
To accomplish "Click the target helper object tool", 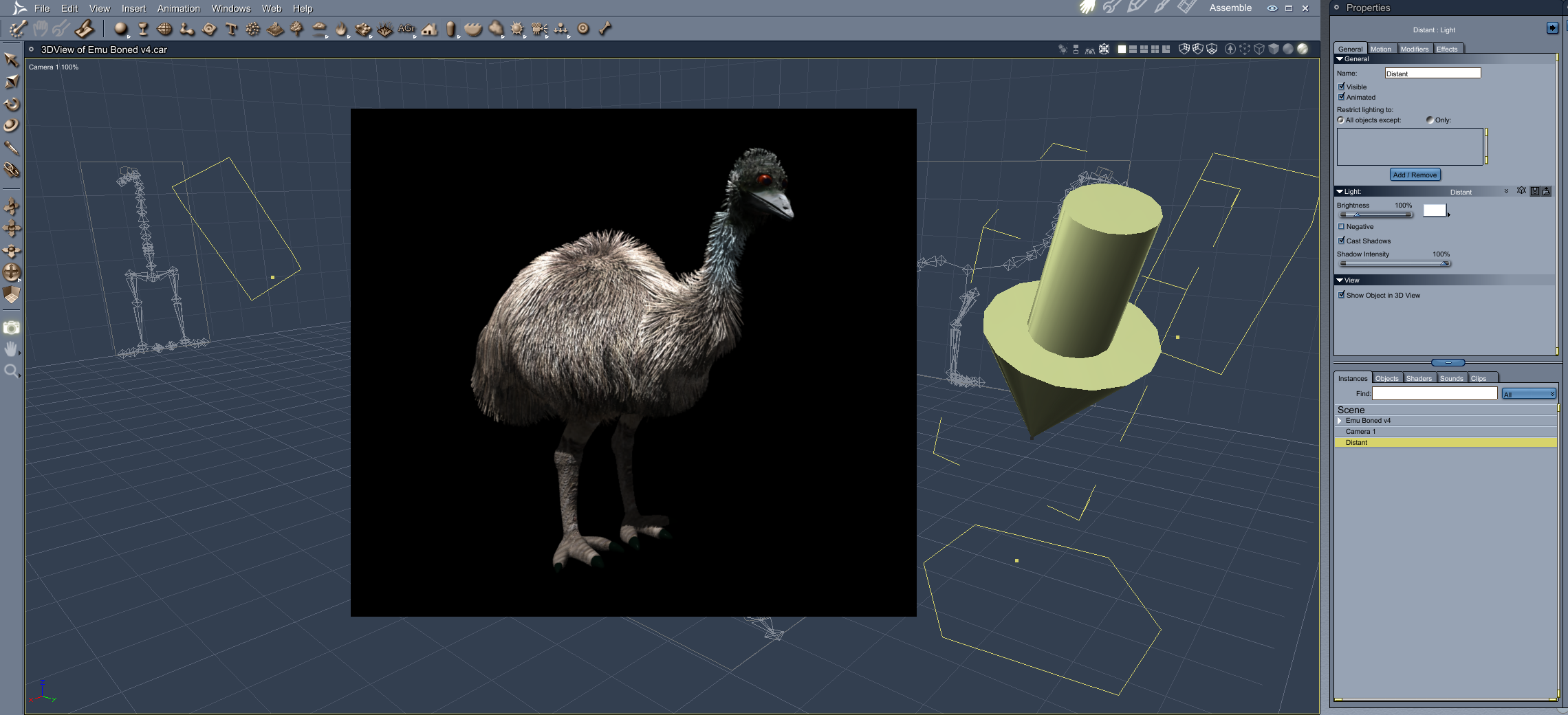I will [x=583, y=29].
